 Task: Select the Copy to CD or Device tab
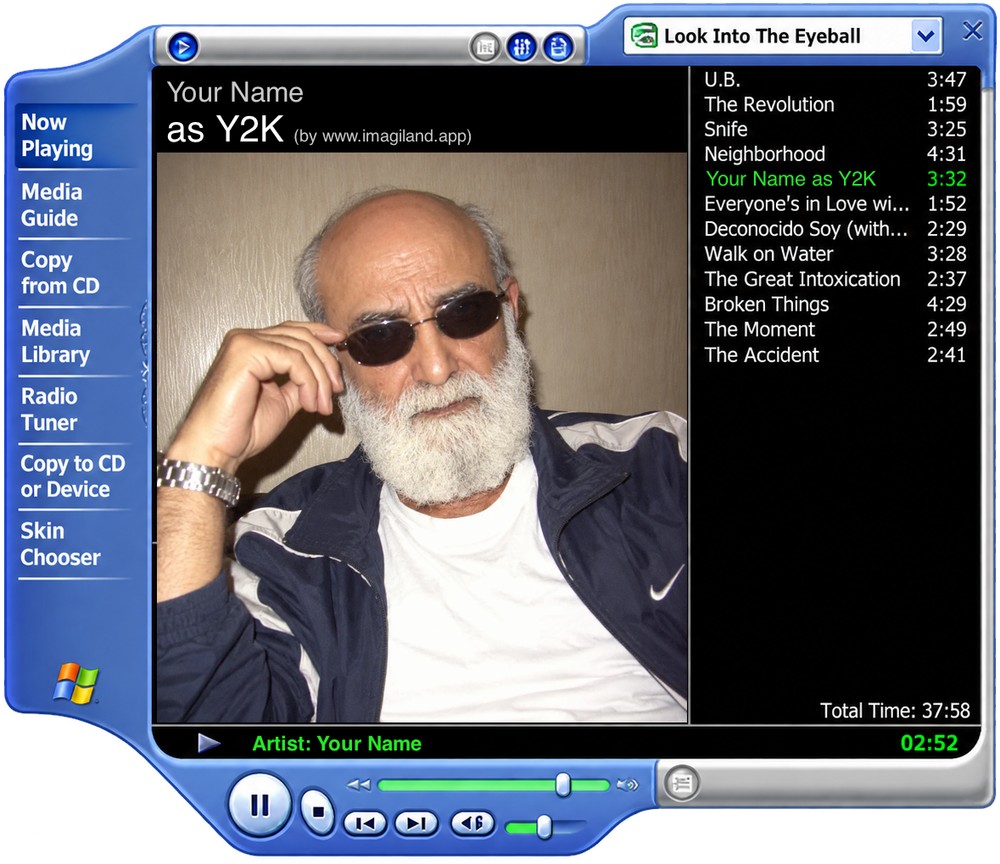(76, 476)
